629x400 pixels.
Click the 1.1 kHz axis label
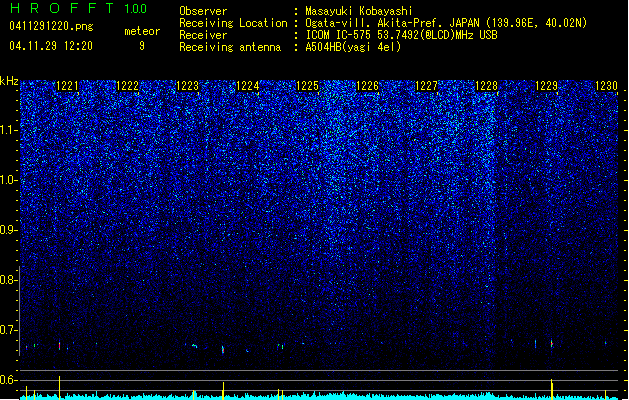pos(9,130)
